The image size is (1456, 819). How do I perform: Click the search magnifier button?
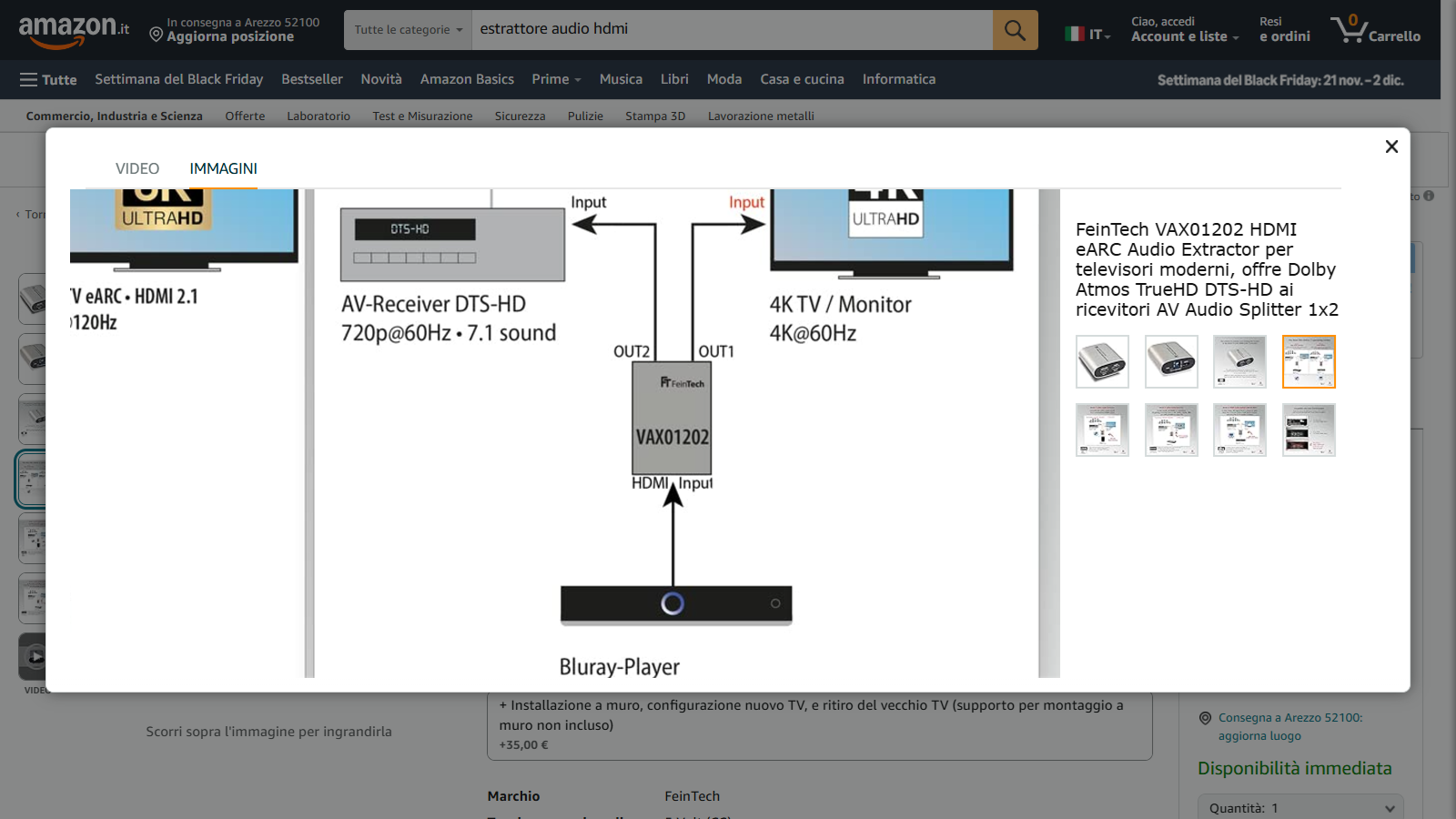[x=1015, y=30]
